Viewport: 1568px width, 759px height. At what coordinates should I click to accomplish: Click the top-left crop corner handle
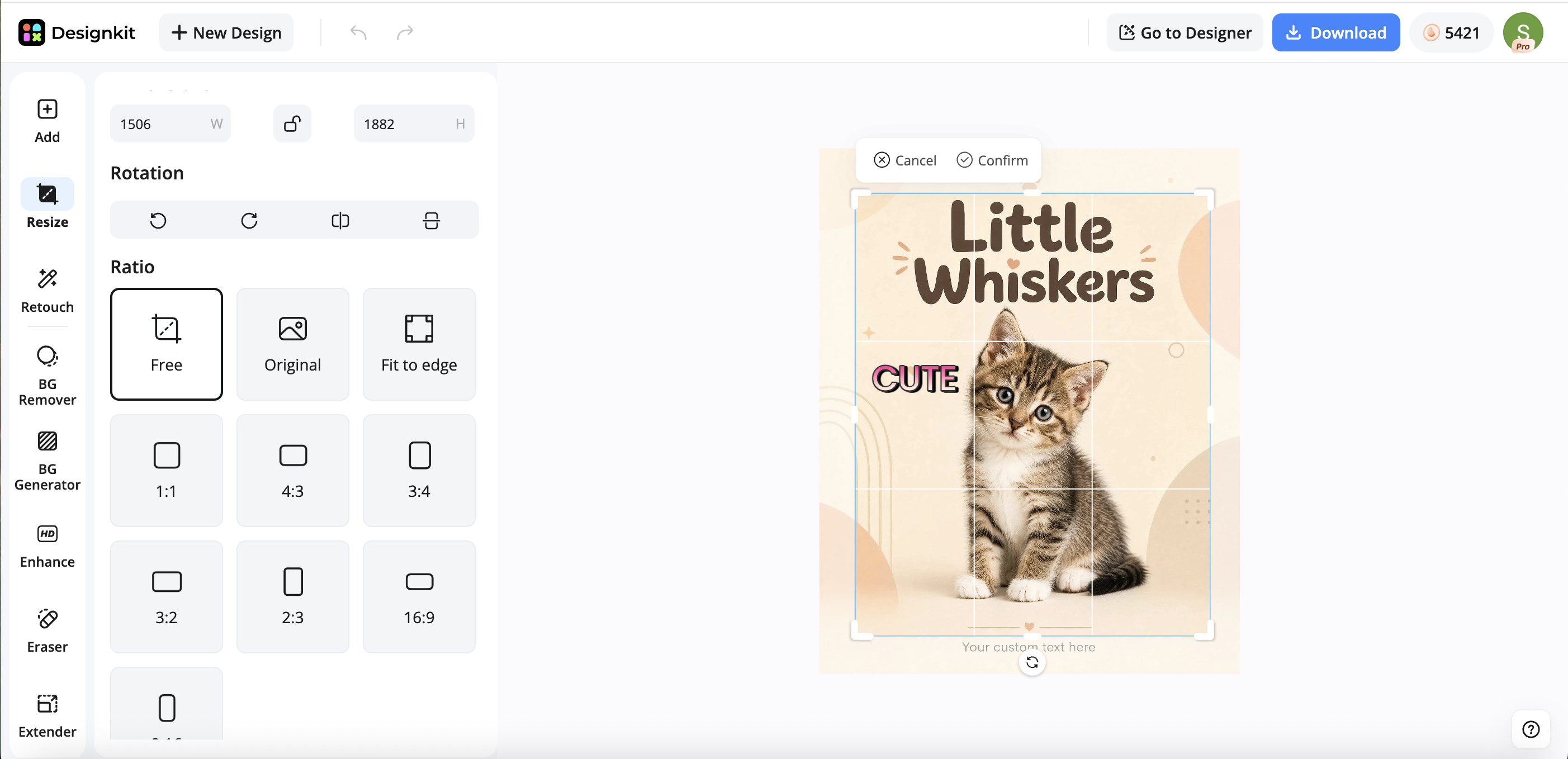858,197
